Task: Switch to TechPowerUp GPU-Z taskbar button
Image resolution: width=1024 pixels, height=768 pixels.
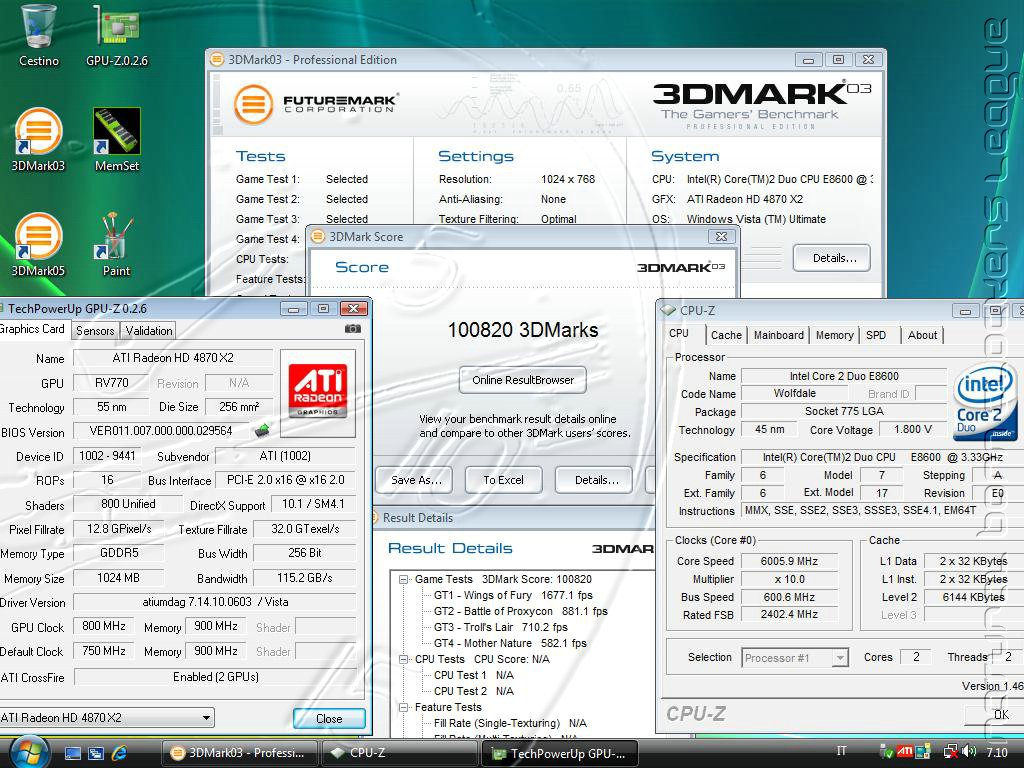Action: (560, 753)
